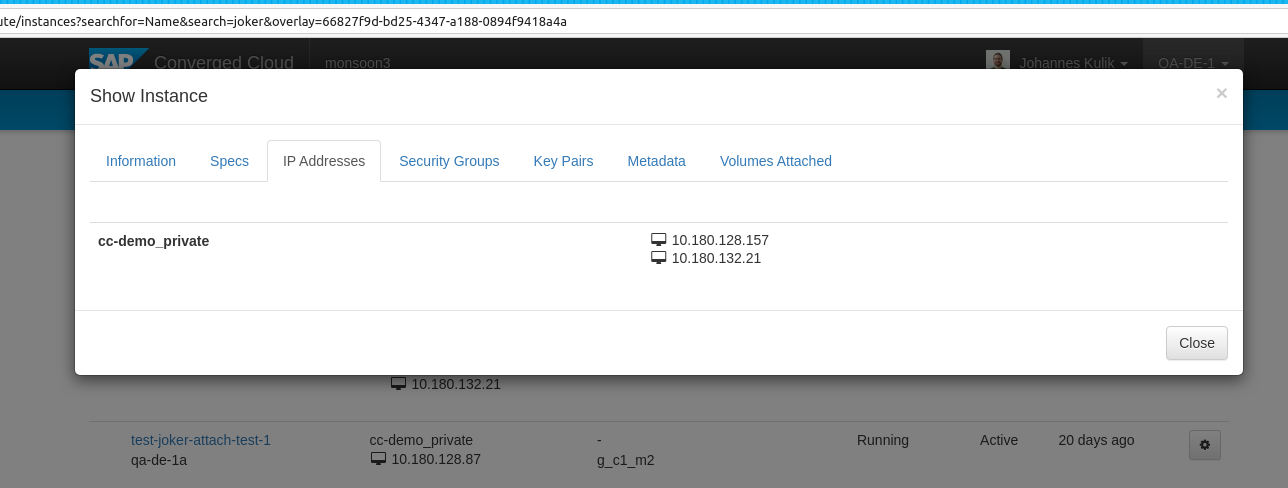Open the Information tab
Image resolution: width=1288 pixels, height=488 pixels.
141,161
